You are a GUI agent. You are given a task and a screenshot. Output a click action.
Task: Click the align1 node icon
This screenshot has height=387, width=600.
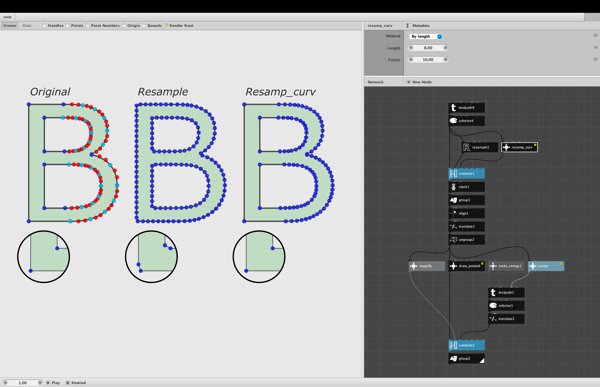[453, 213]
